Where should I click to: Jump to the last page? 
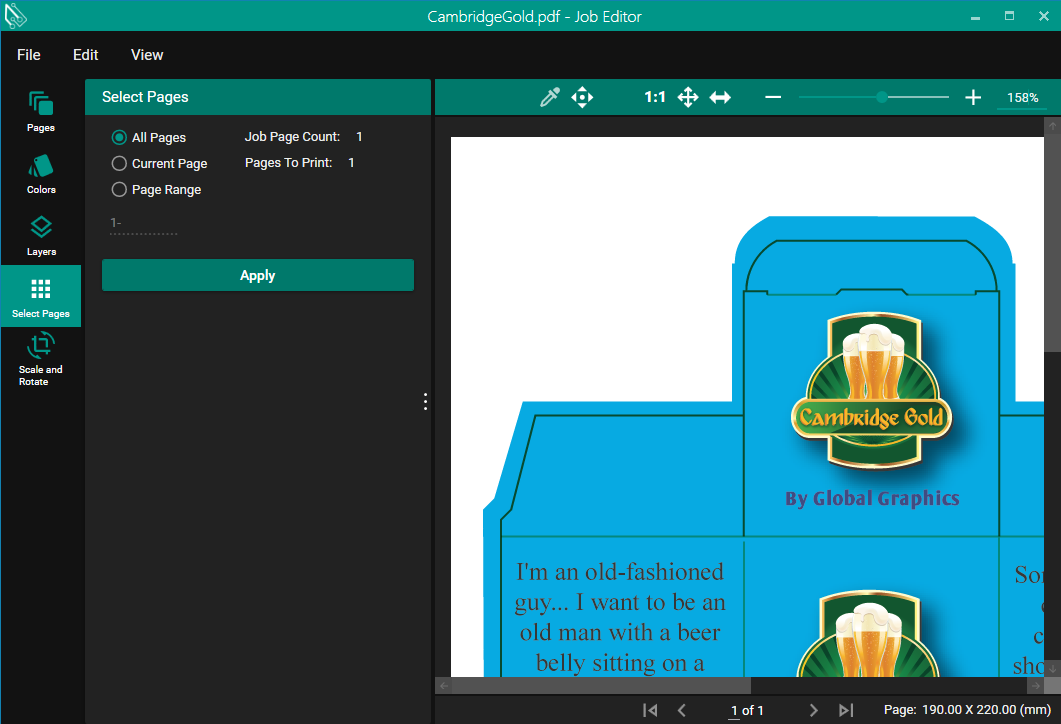pos(846,710)
